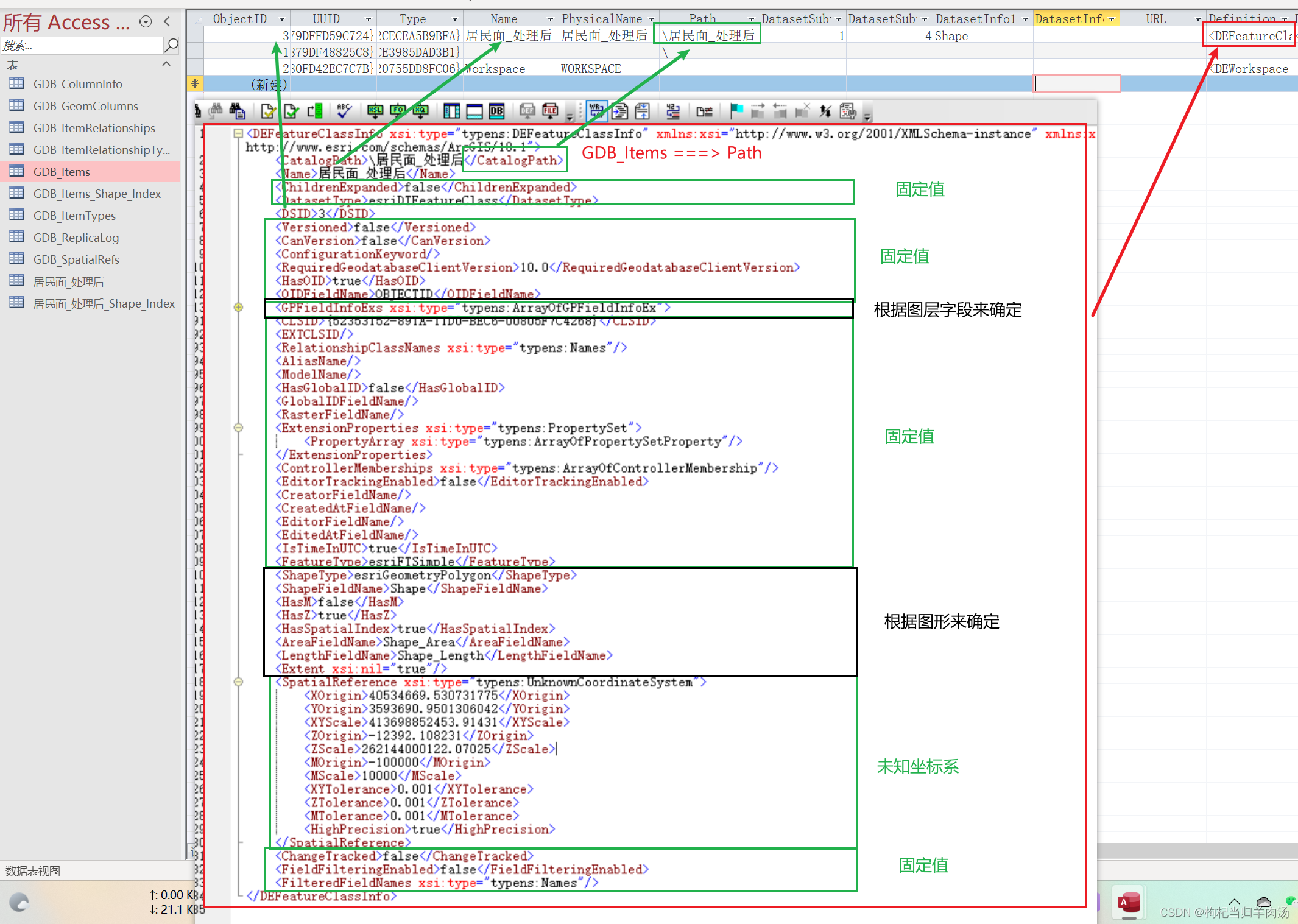Viewport: 1298px width, 924px height.
Task: Click the Access icon in the taskbar
Action: [1129, 903]
